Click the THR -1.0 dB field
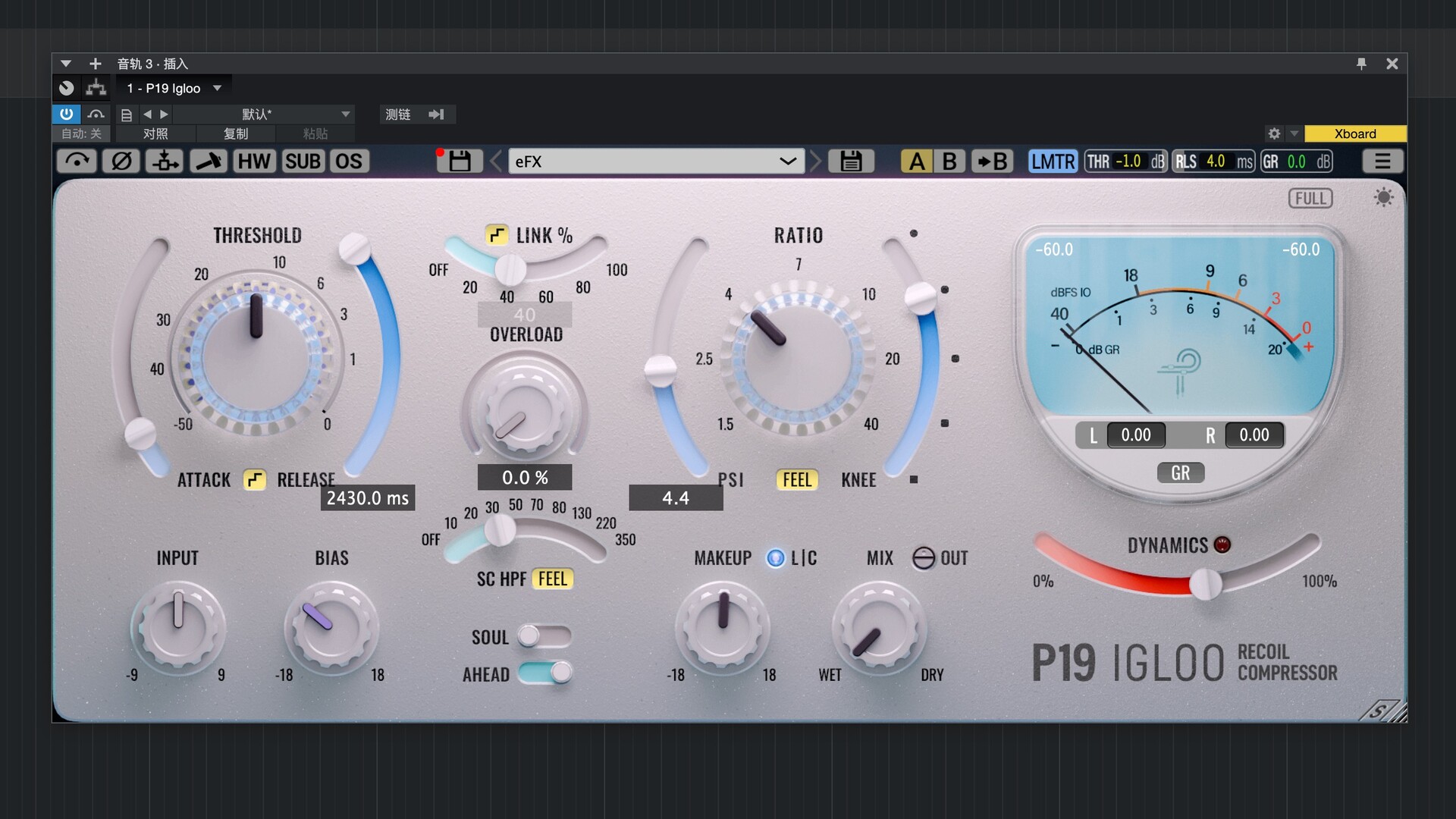Screen dimensions: 1456x819 coord(1125,161)
